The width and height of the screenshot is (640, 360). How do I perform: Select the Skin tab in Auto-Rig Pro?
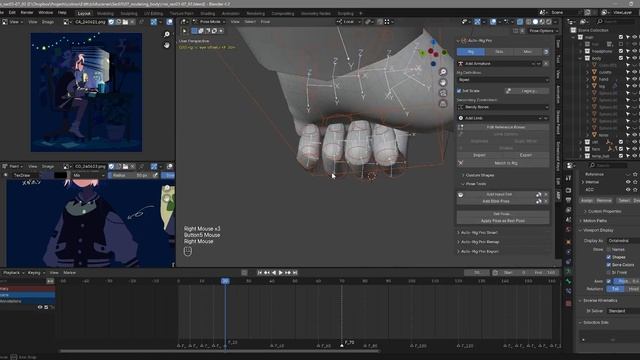point(499,52)
